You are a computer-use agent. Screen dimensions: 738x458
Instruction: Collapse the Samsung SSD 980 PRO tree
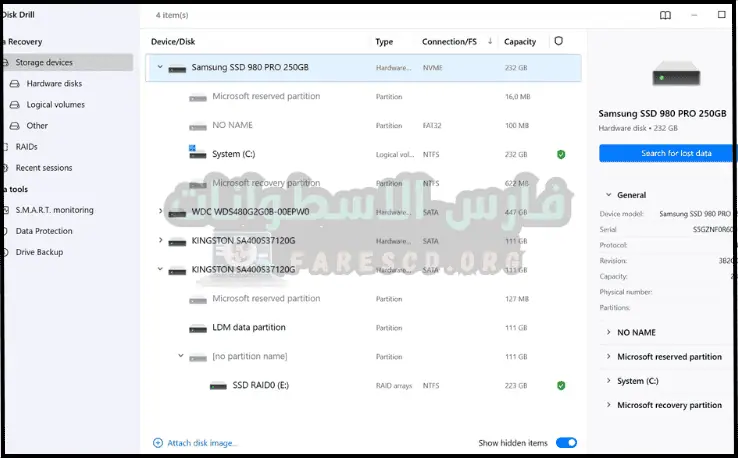pyautogui.click(x=160, y=68)
